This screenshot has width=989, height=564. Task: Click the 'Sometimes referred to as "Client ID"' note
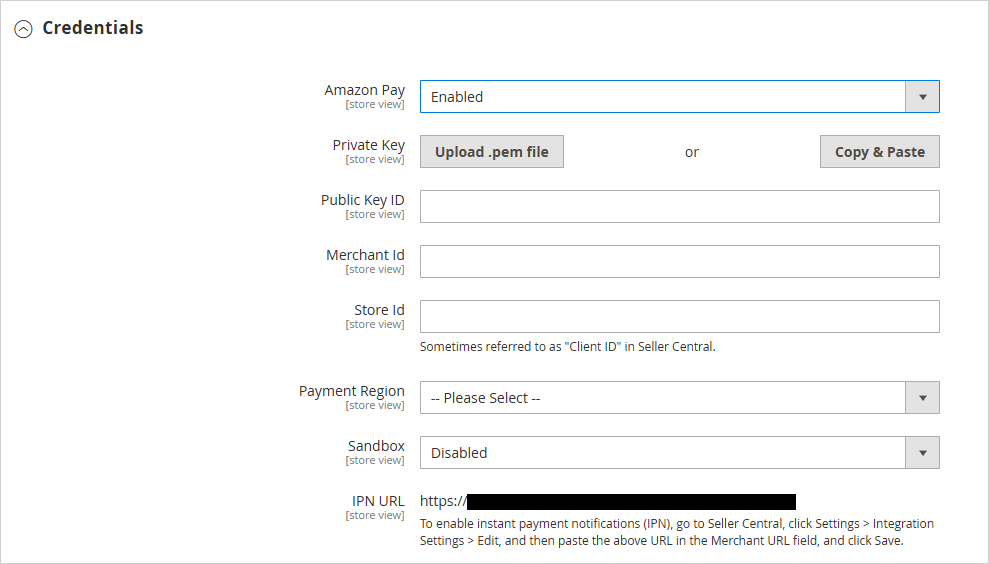[x=568, y=346]
